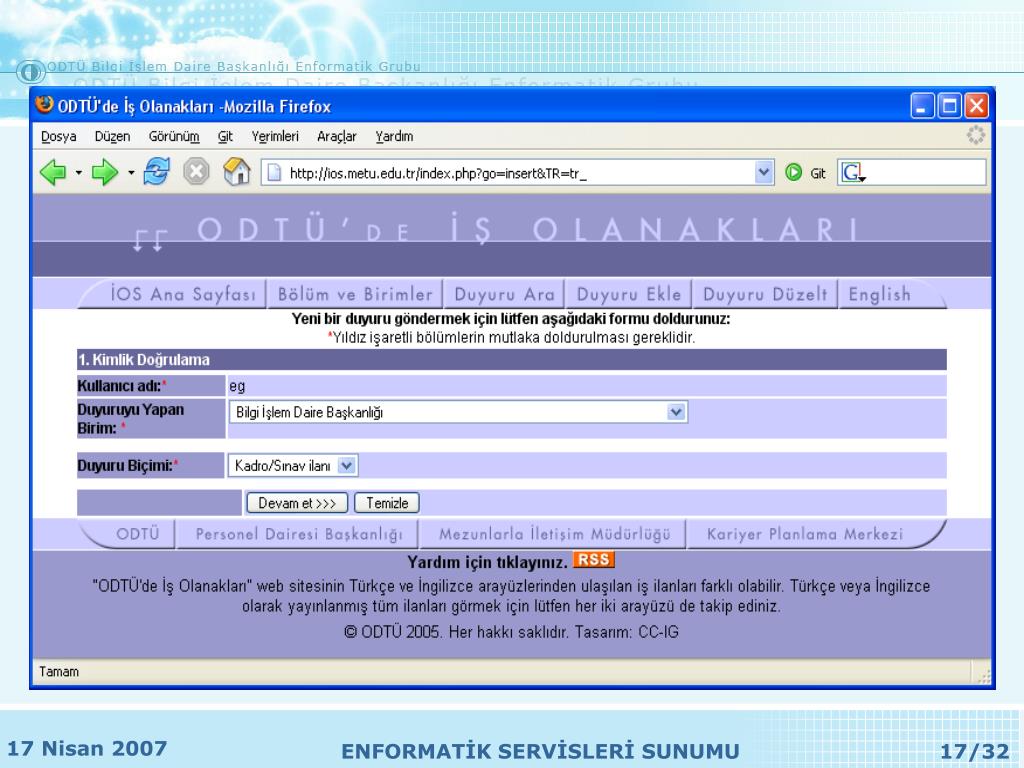
Task: Click the green Git (Go) icon
Action: coord(793,172)
